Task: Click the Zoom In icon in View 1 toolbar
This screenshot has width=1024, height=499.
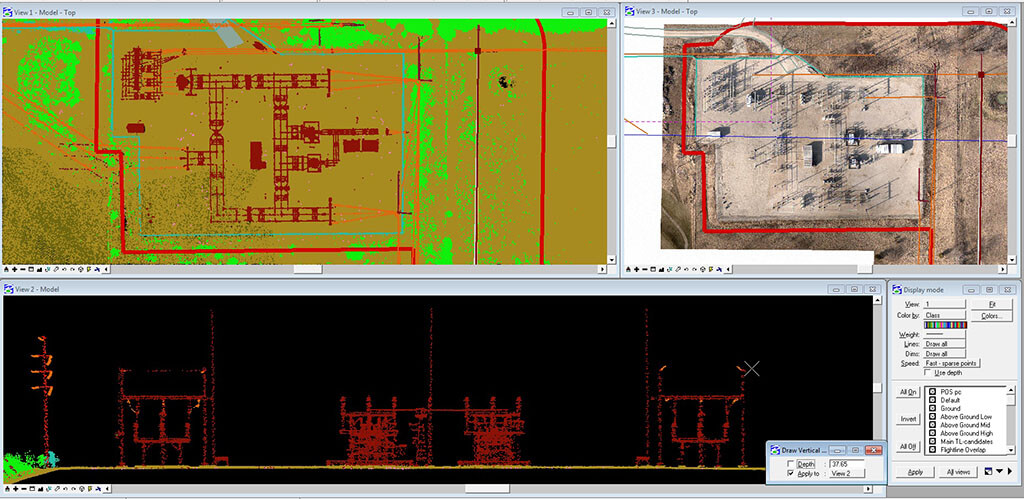Action: [x=15, y=269]
